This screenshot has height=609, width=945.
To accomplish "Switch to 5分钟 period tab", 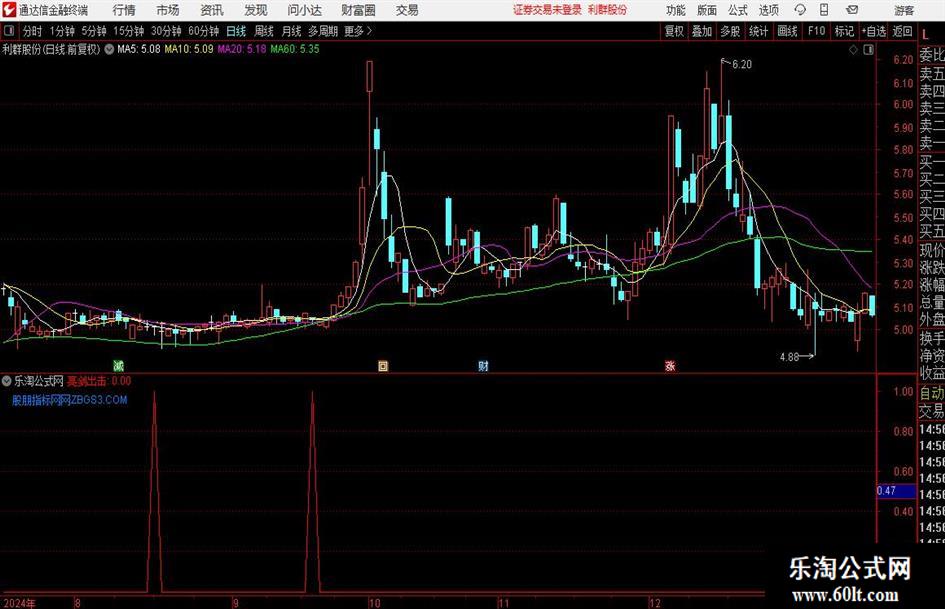I will coord(93,31).
